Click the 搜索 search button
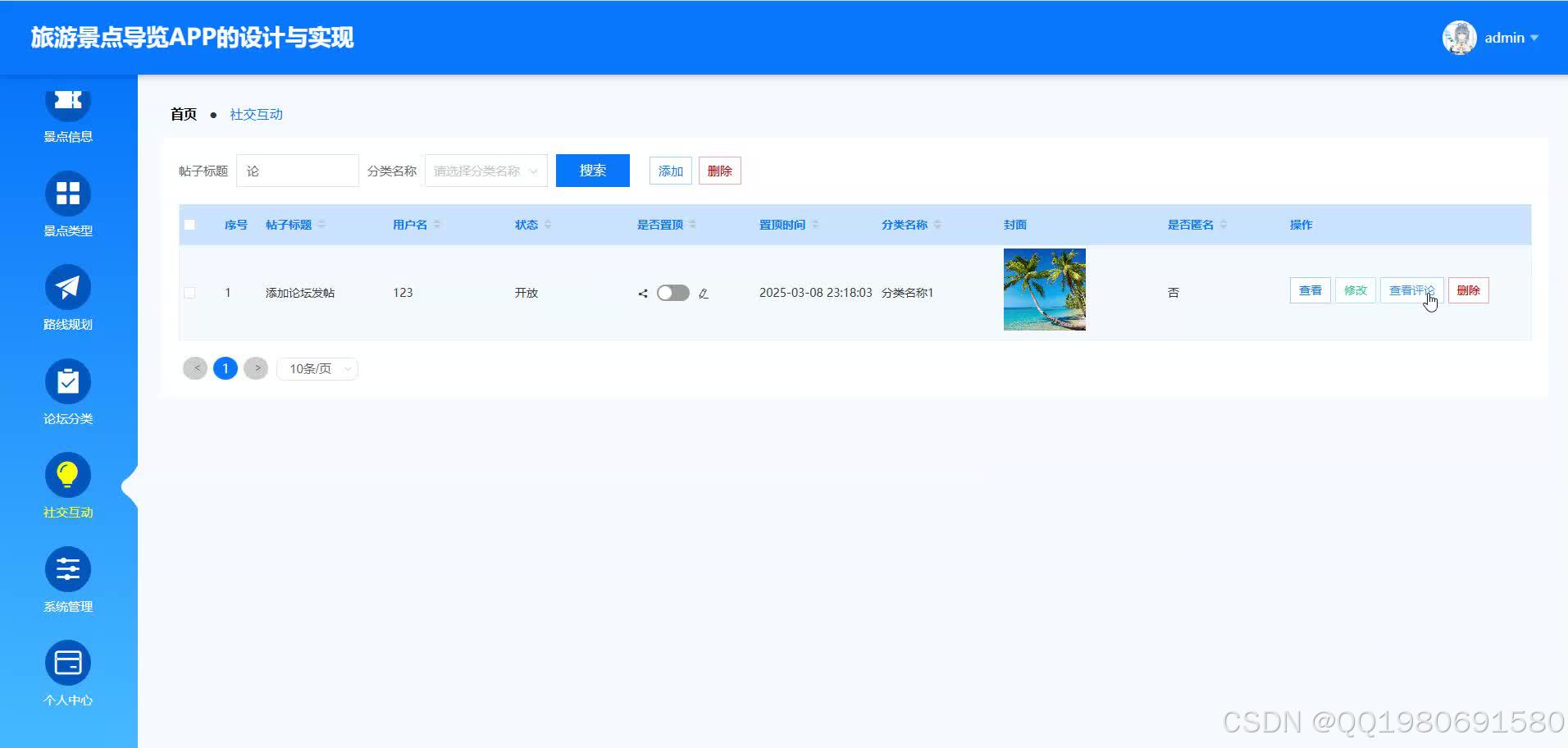Image resolution: width=1568 pixels, height=748 pixels. [592, 171]
